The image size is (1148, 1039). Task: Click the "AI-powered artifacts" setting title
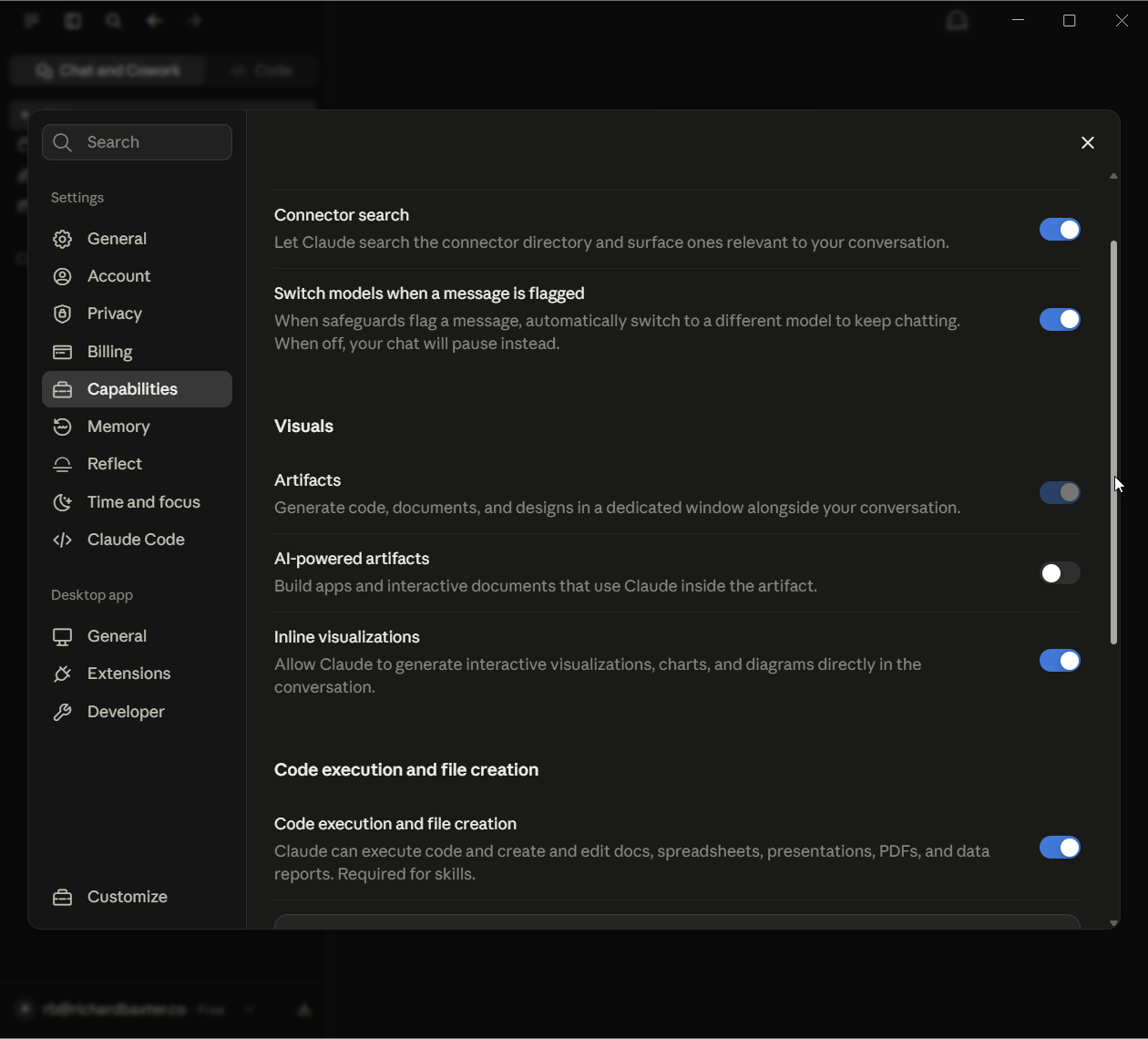tap(352, 559)
